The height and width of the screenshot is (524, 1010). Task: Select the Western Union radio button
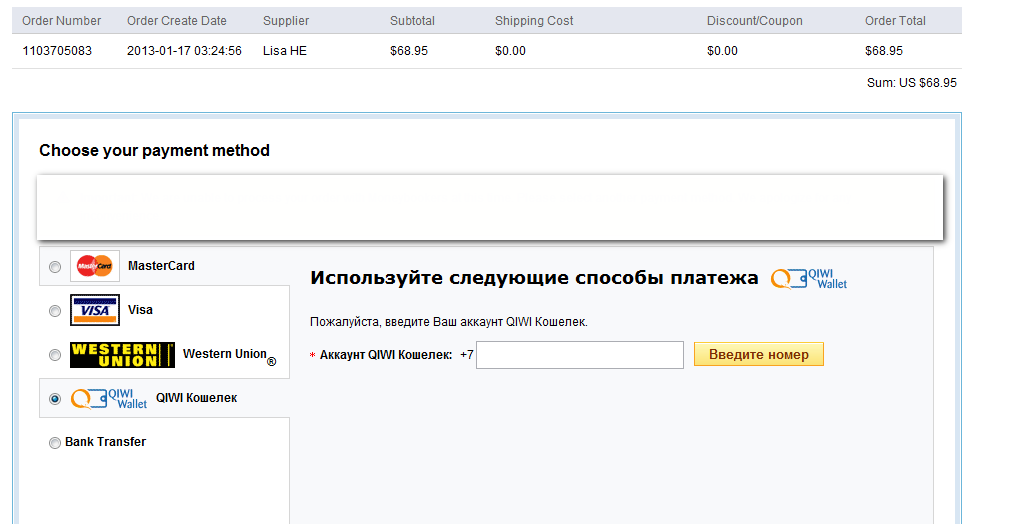click(55, 355)
